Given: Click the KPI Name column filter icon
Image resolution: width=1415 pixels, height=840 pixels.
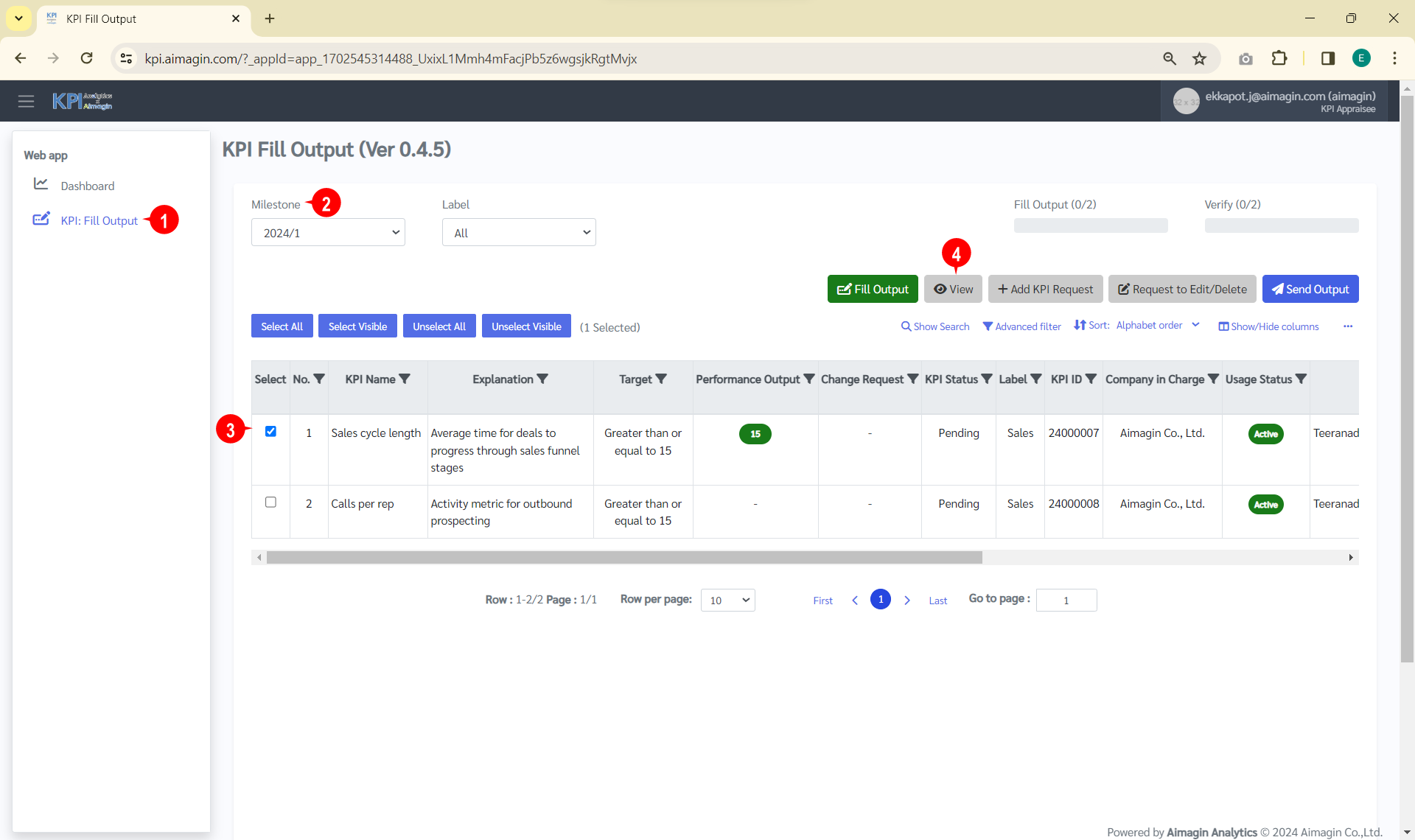Looking at the screenshot, I should click(x=405, y=379).
